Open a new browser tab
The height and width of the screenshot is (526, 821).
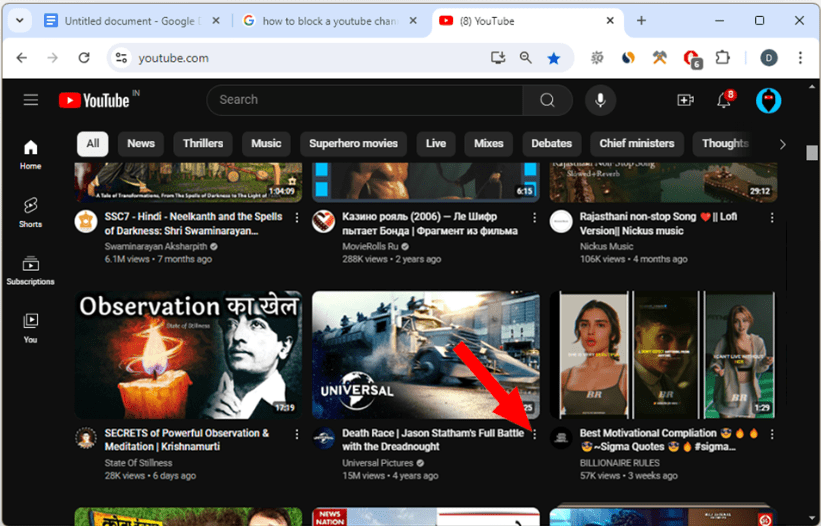pos(641,21)
